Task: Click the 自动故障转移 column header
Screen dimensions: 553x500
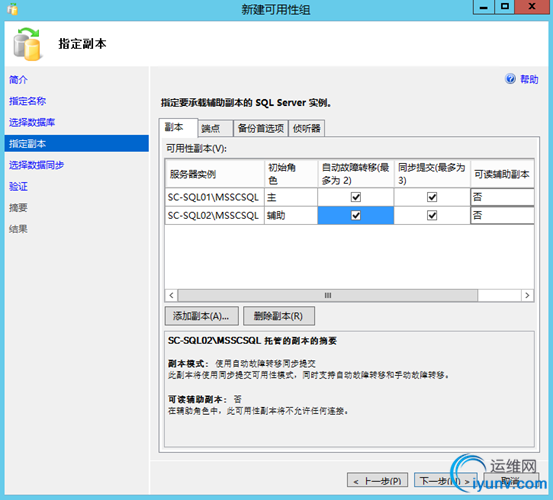Action: tap(356, 173)
